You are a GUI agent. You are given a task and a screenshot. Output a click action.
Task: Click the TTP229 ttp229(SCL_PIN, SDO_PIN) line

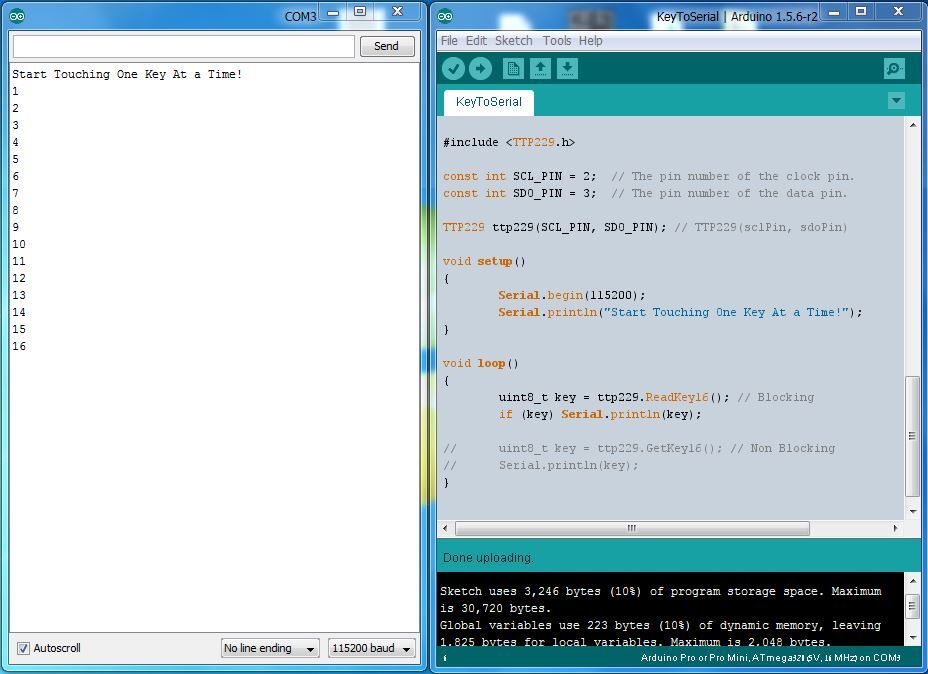pyautogui.click(x=645, y=227)
